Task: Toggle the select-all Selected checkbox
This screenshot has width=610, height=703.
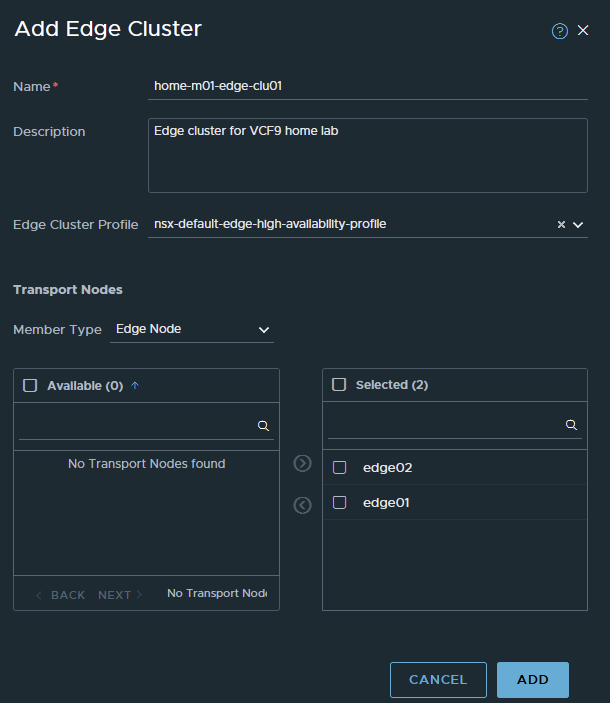Action: (x=339, y=385)
